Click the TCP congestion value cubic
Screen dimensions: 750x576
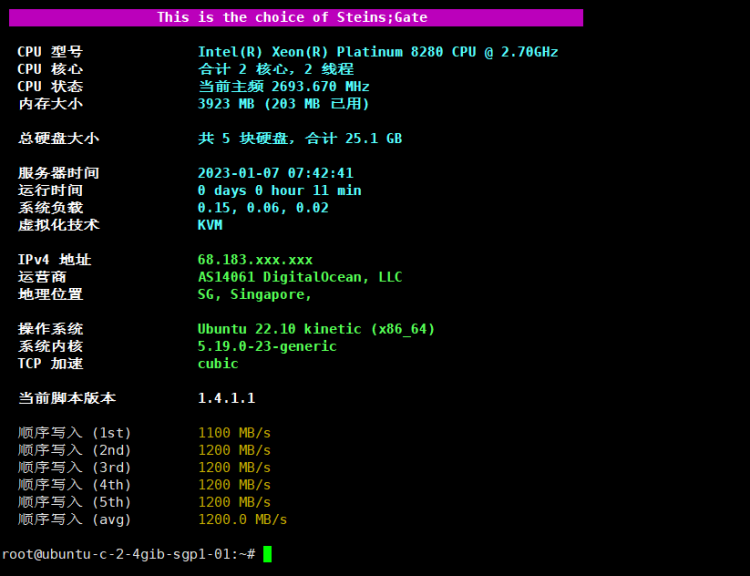click(x=218, y=363)
